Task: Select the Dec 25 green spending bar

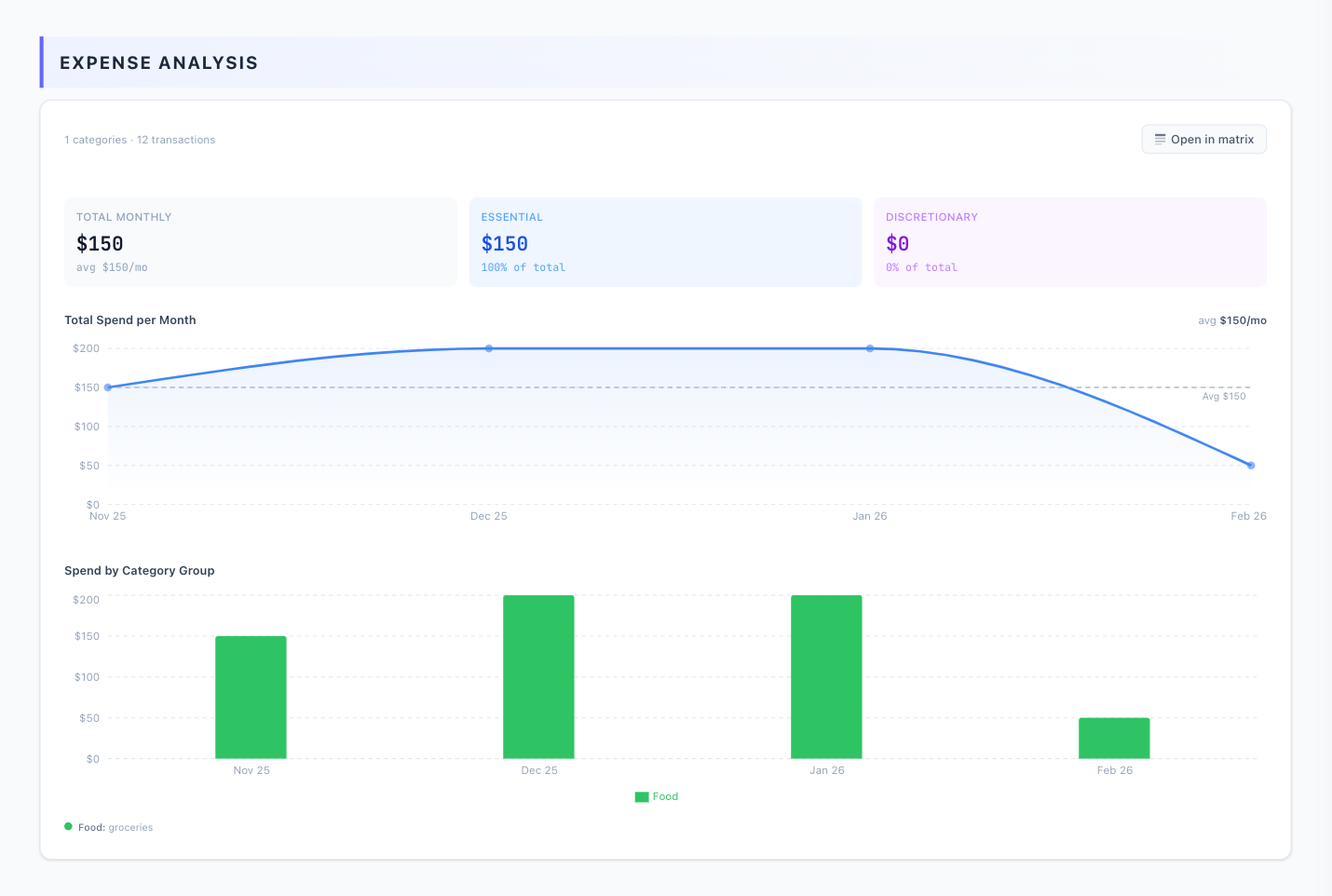Action: pos(538,675)
